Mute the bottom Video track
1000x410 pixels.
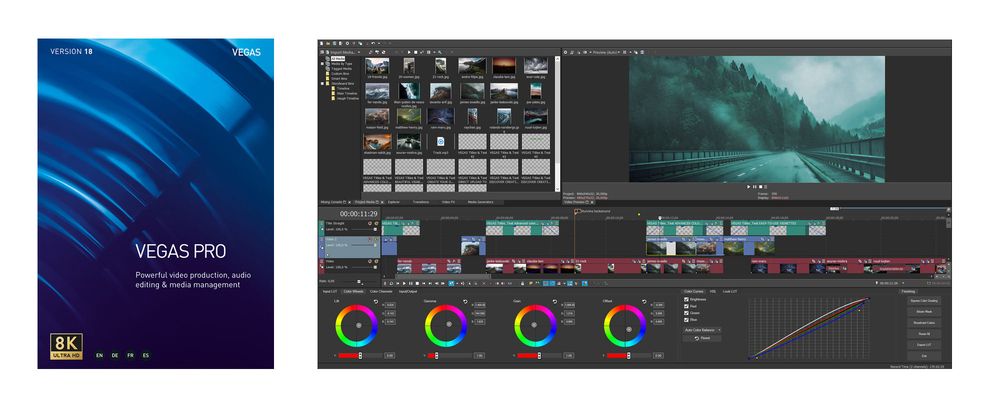click(370, 261)
